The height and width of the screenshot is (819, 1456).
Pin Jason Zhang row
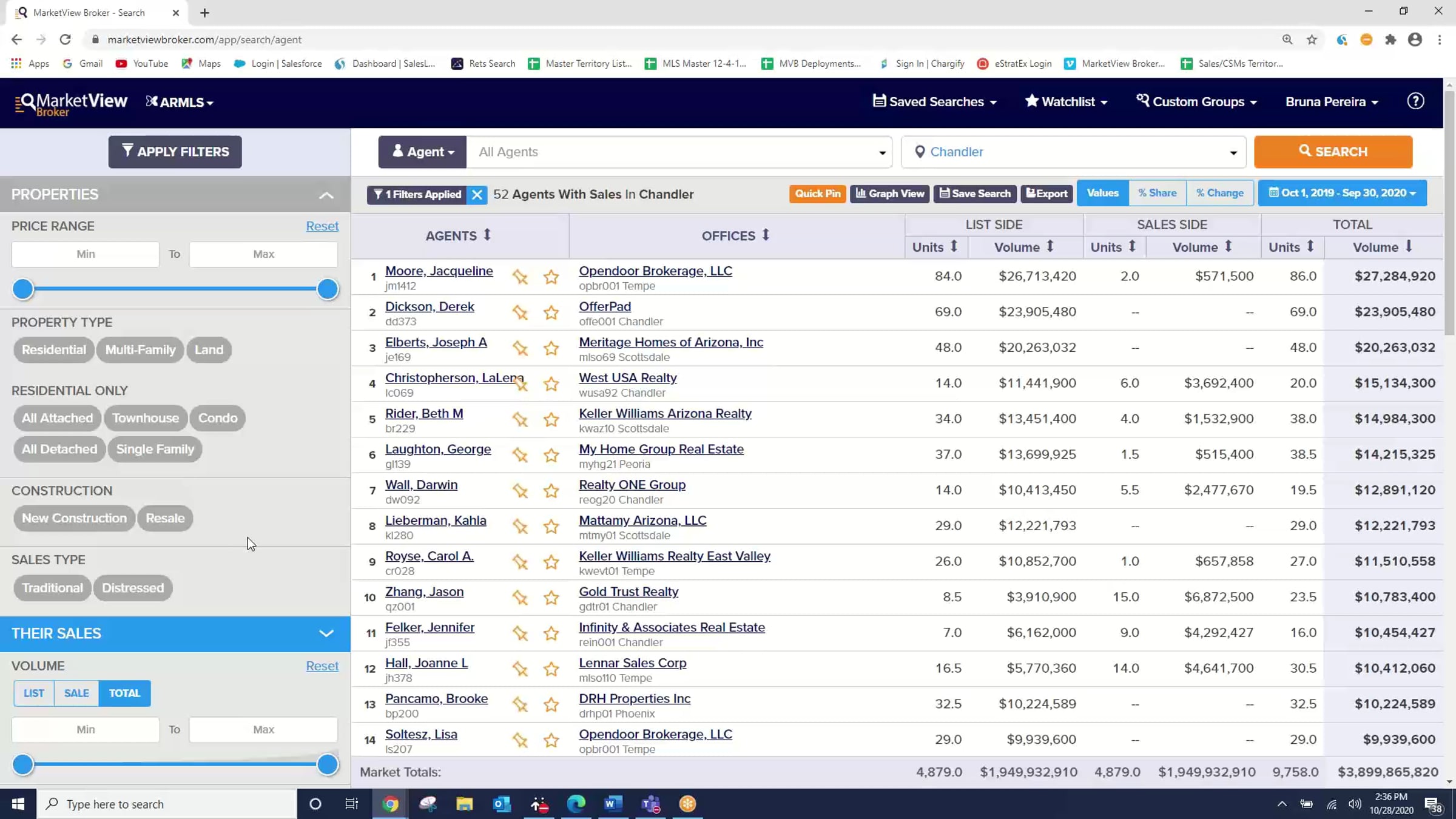pyautogui.click(x=520, y=598)
